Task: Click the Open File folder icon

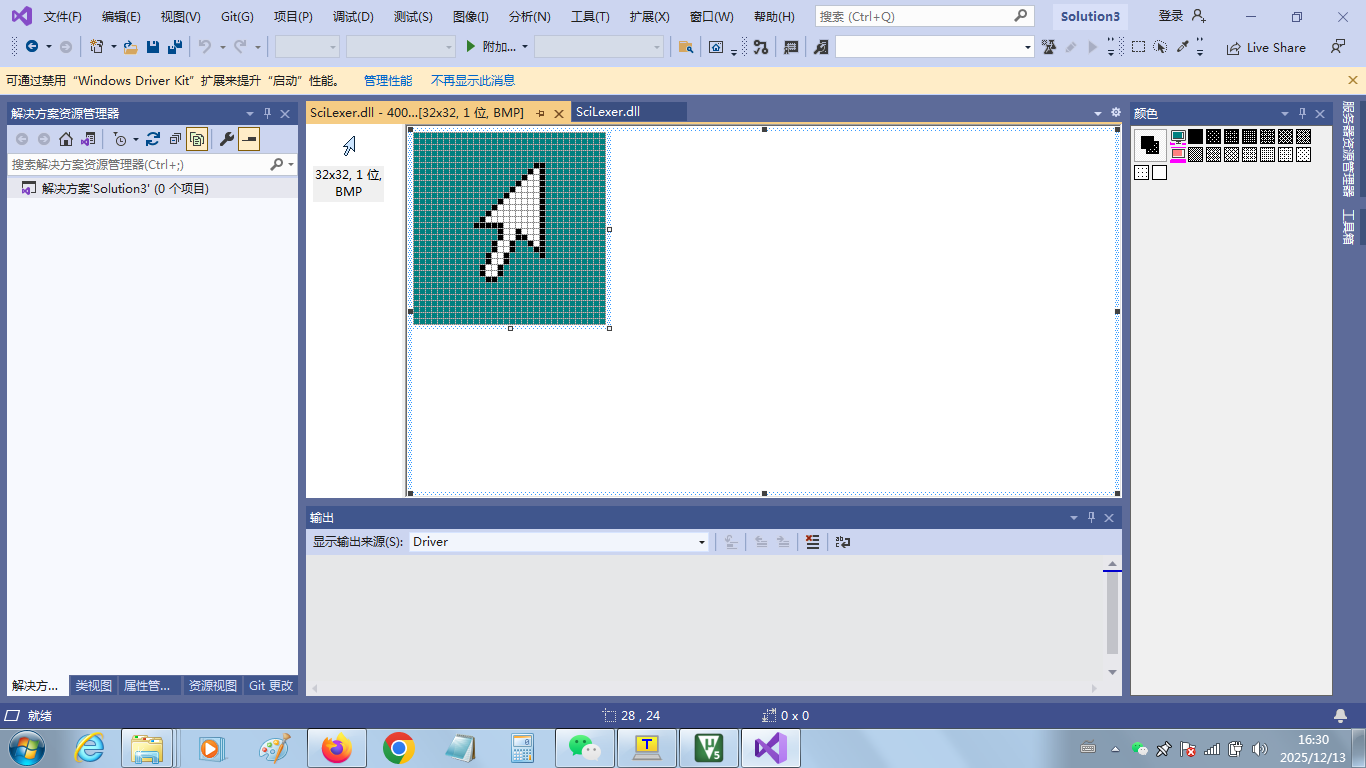Action: 130,47
